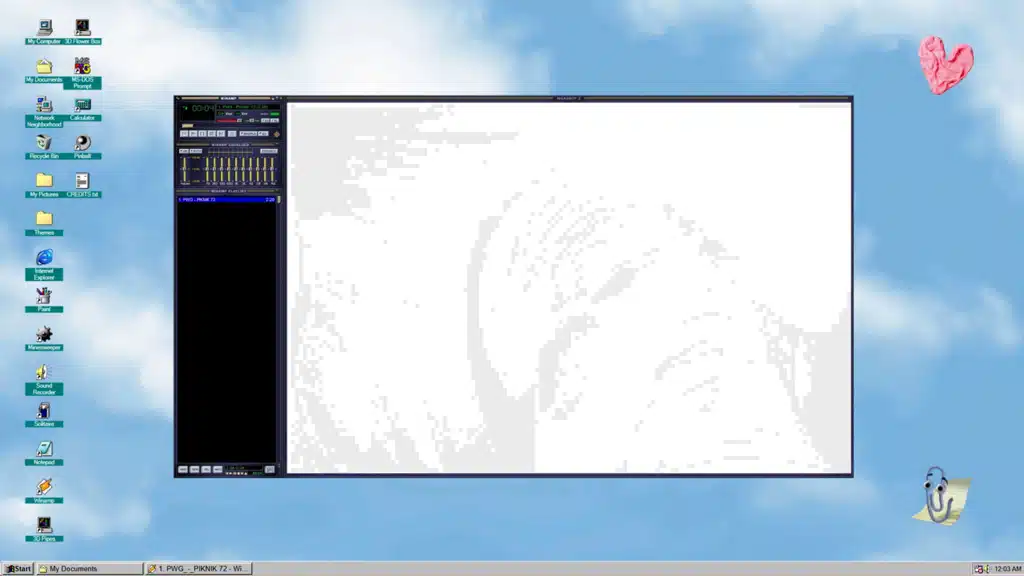Image resolution: width=1024 pixels, height=576 pixels.
Task: Click the Minesweeper desktop icon
Action: pos(44,334)
